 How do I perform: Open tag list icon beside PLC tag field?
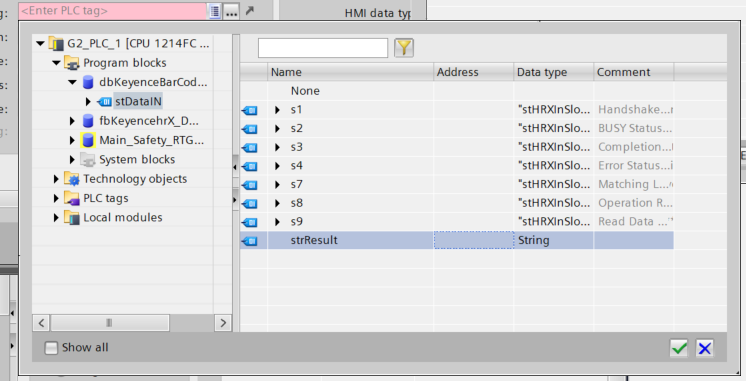215,11
